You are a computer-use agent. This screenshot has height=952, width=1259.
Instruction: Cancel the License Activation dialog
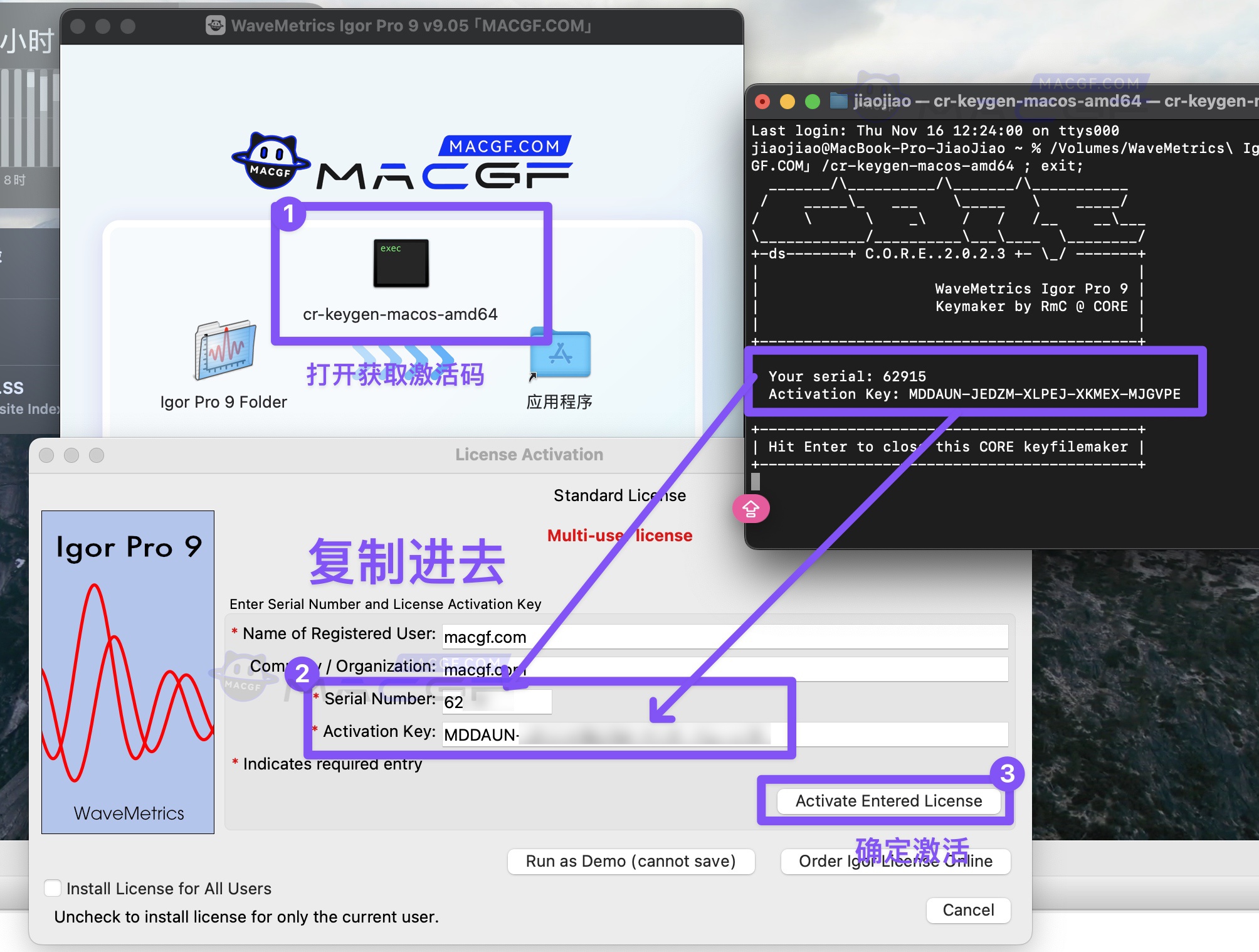coord(967,910)
